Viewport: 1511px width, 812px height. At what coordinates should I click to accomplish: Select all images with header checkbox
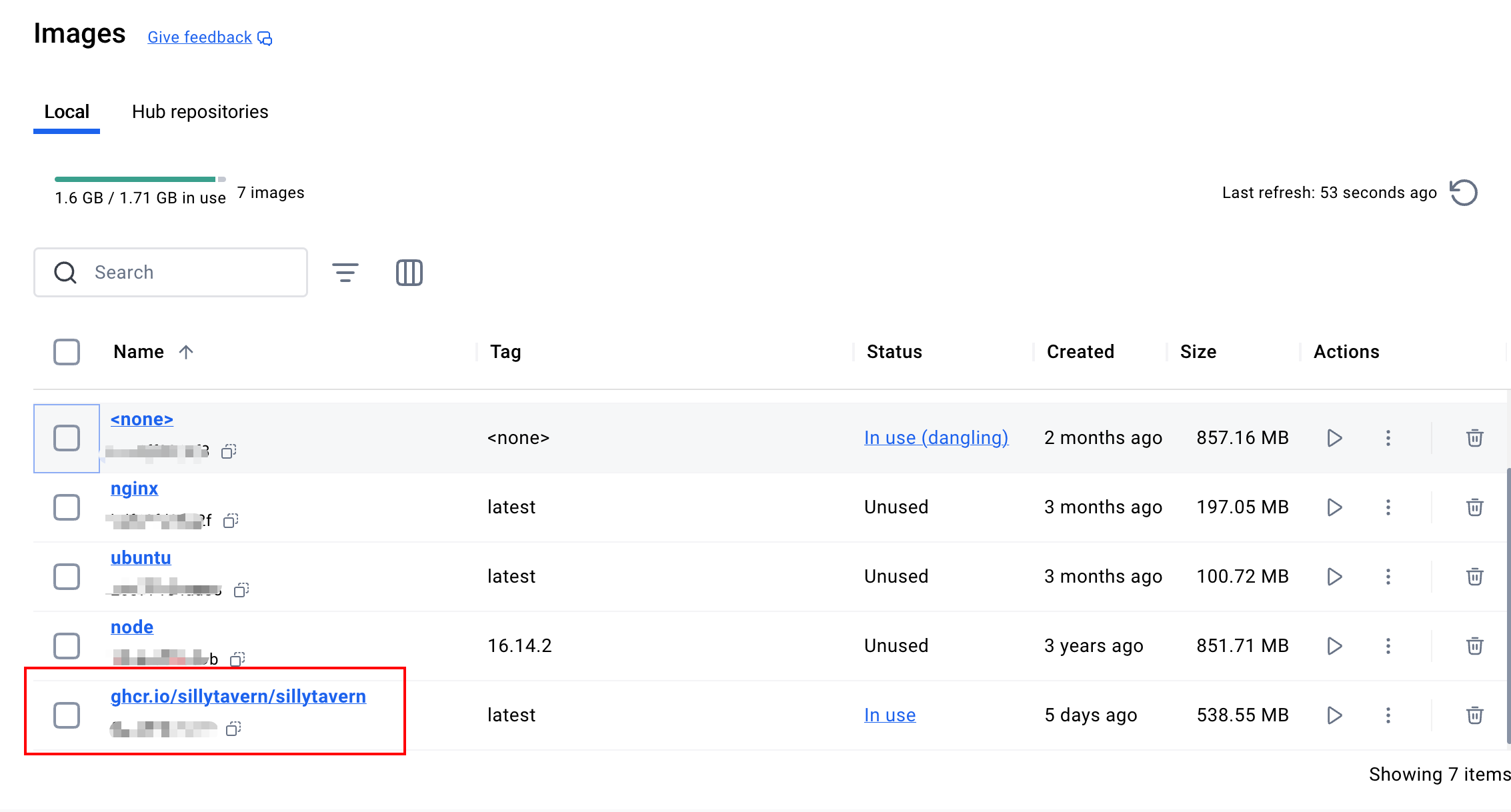click(67, 352)
